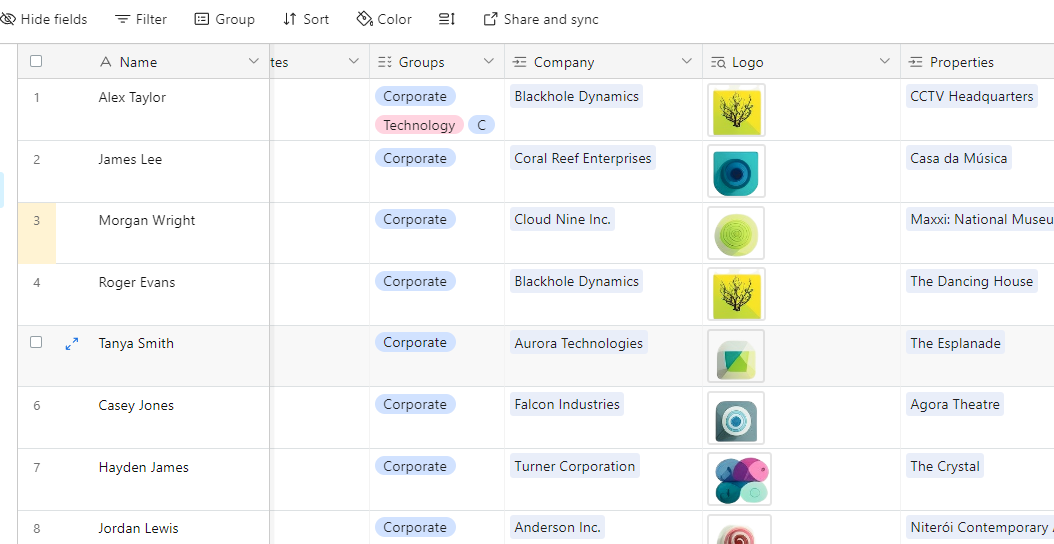This screenshot has width=1054, height=544.
Task: Click James Lee's Corporate group tag
Action: pos(415,158)
